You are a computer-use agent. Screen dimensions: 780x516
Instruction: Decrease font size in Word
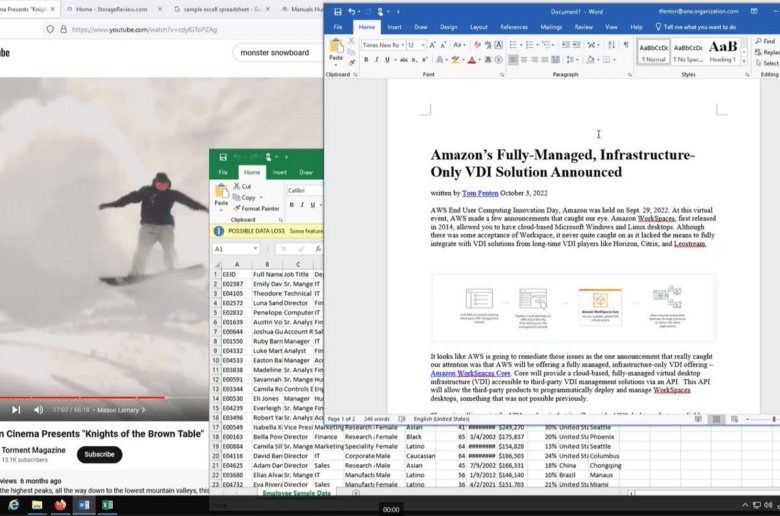(443, 45)
